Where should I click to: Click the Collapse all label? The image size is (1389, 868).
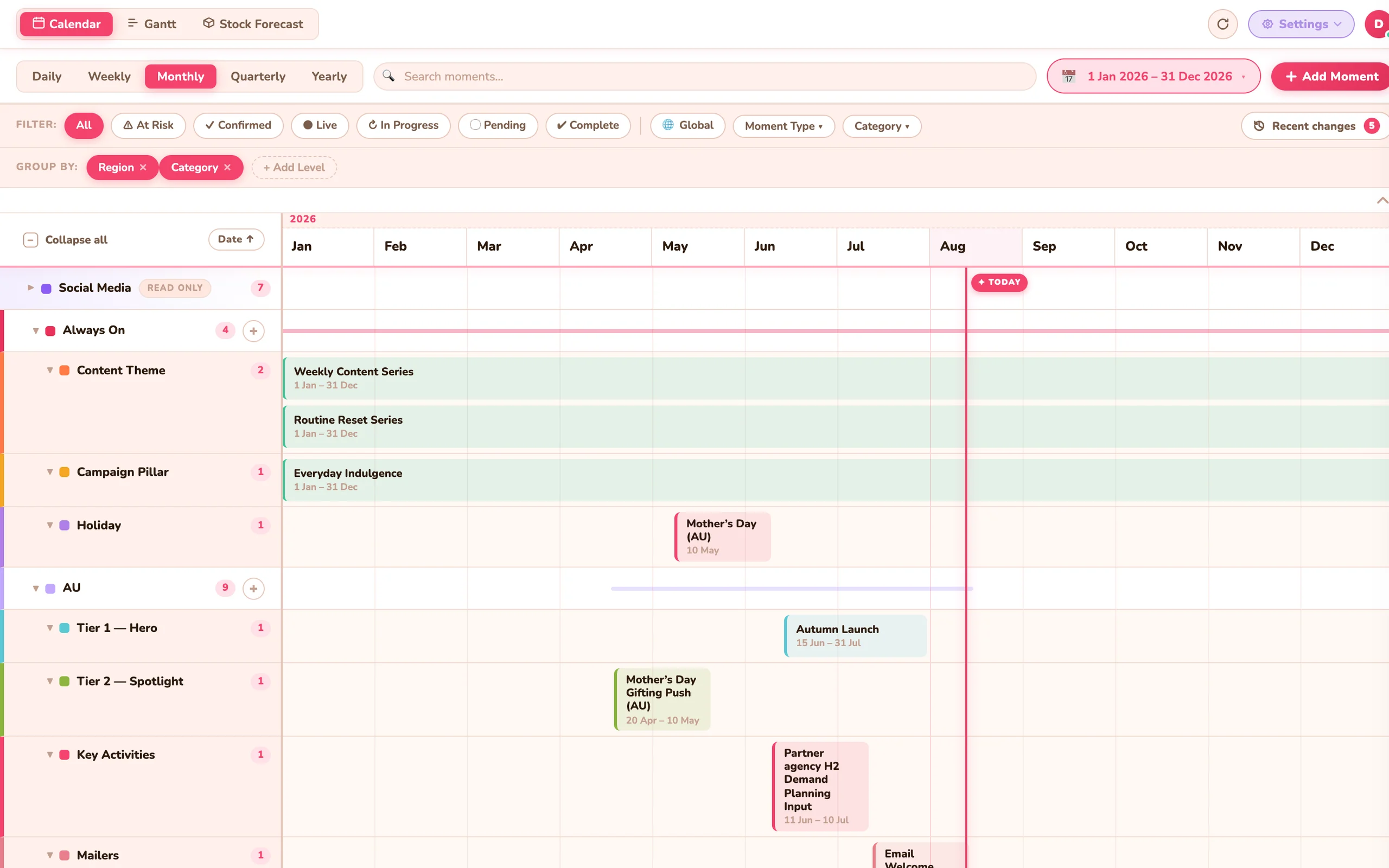(x=77, y=240)
